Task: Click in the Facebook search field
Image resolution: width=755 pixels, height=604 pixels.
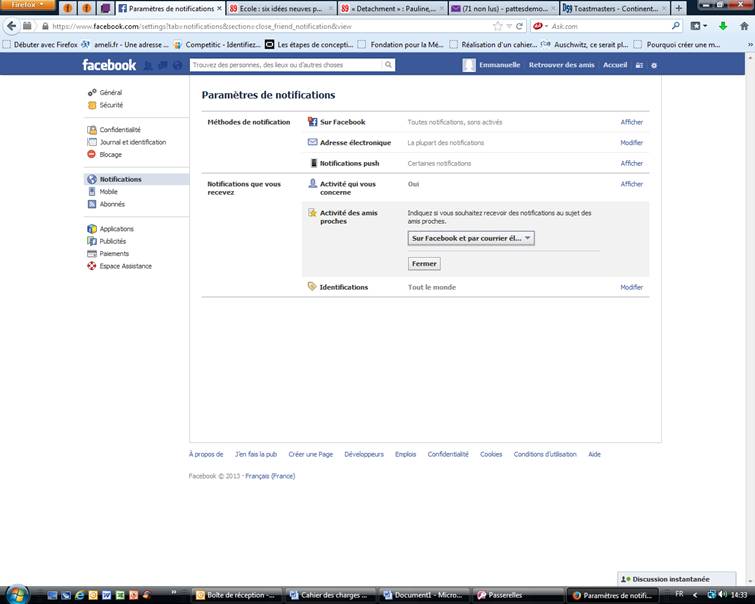Action: click(286, 65)
